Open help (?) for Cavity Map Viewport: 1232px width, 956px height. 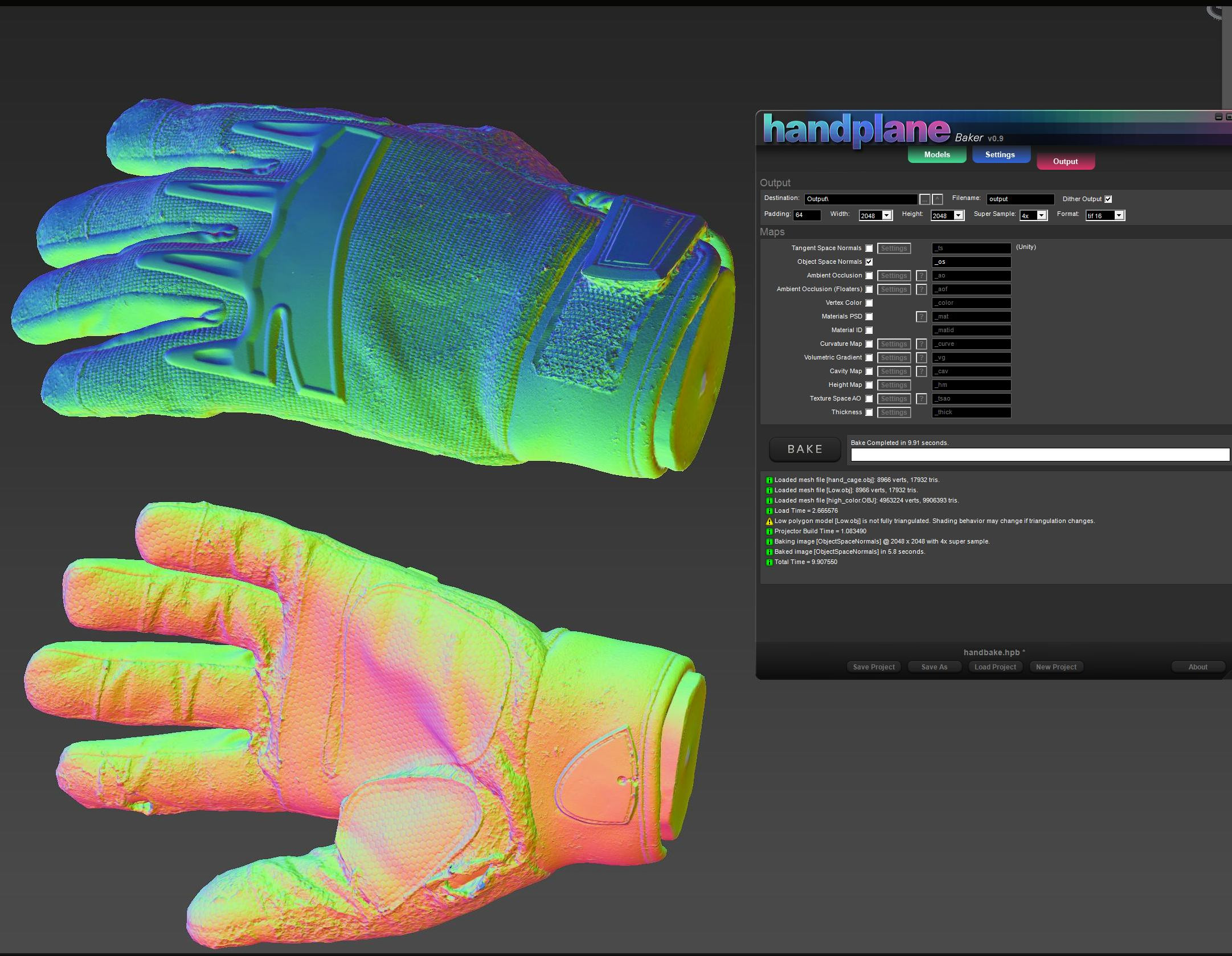pos(922,371)
